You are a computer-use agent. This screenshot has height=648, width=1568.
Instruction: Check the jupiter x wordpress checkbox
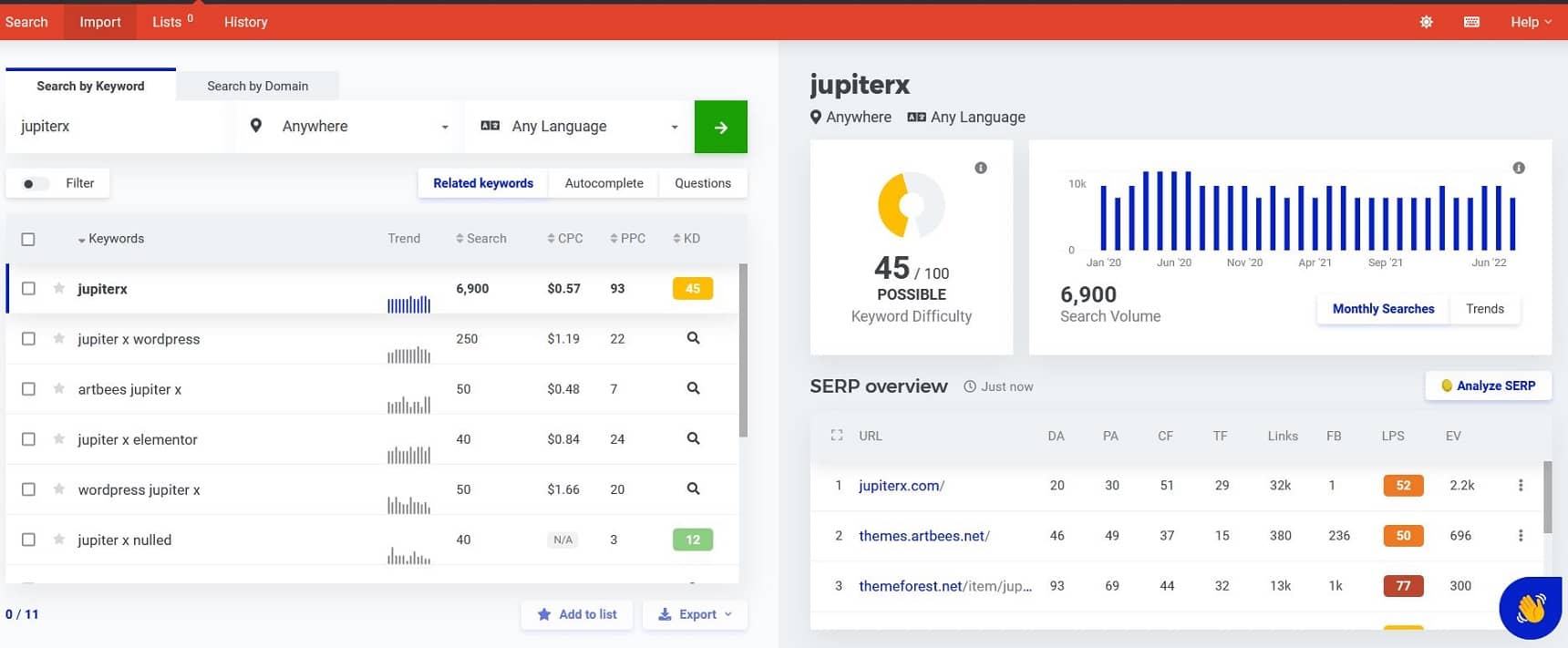[28, 338]
